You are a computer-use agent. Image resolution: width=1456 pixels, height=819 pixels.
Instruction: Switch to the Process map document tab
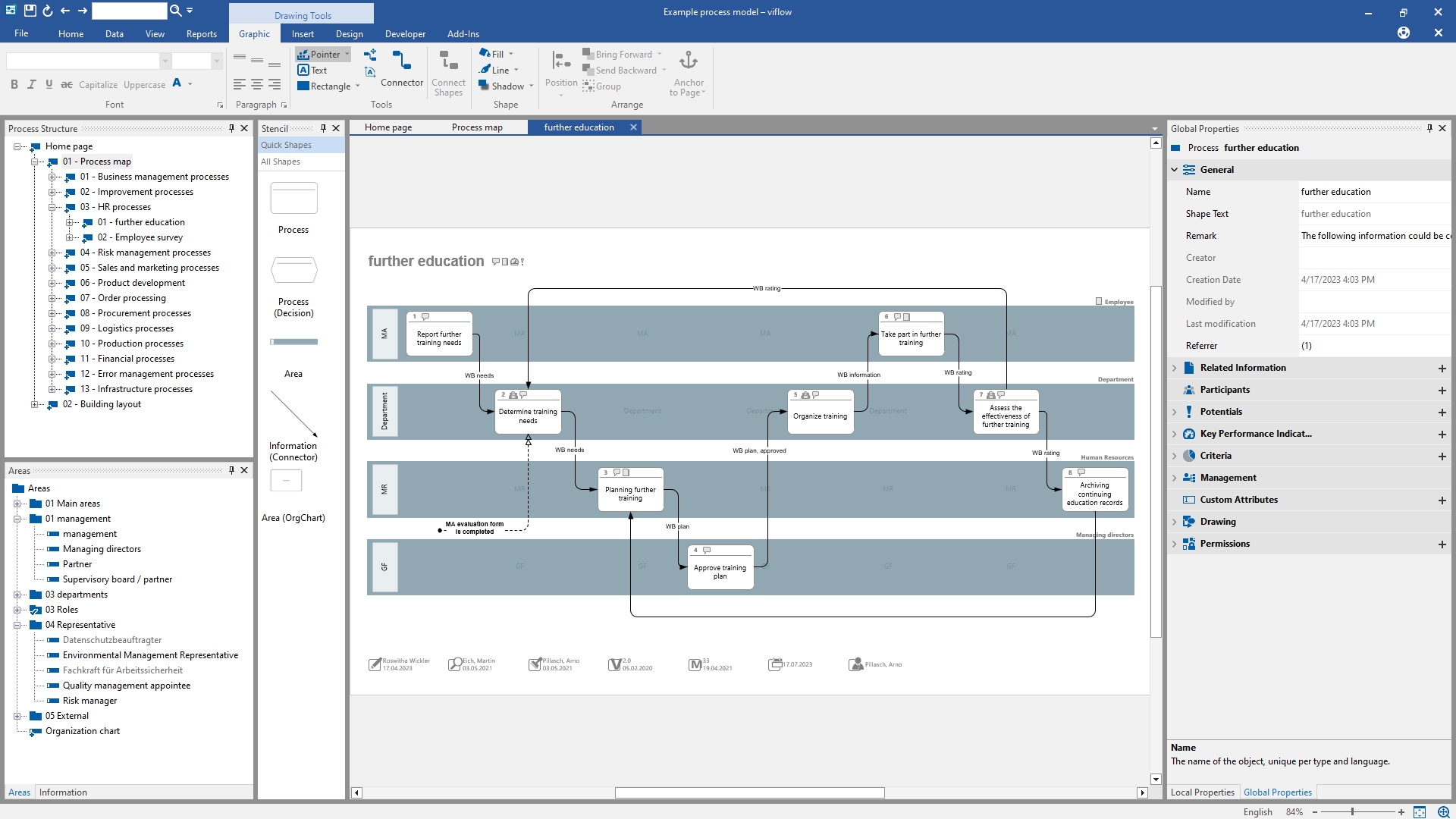(477, 127)
